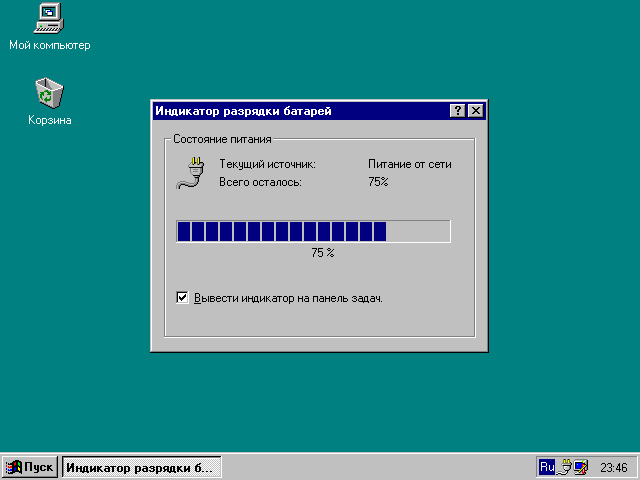
Task: Close the battery indicator dialog
Action: 475,111
